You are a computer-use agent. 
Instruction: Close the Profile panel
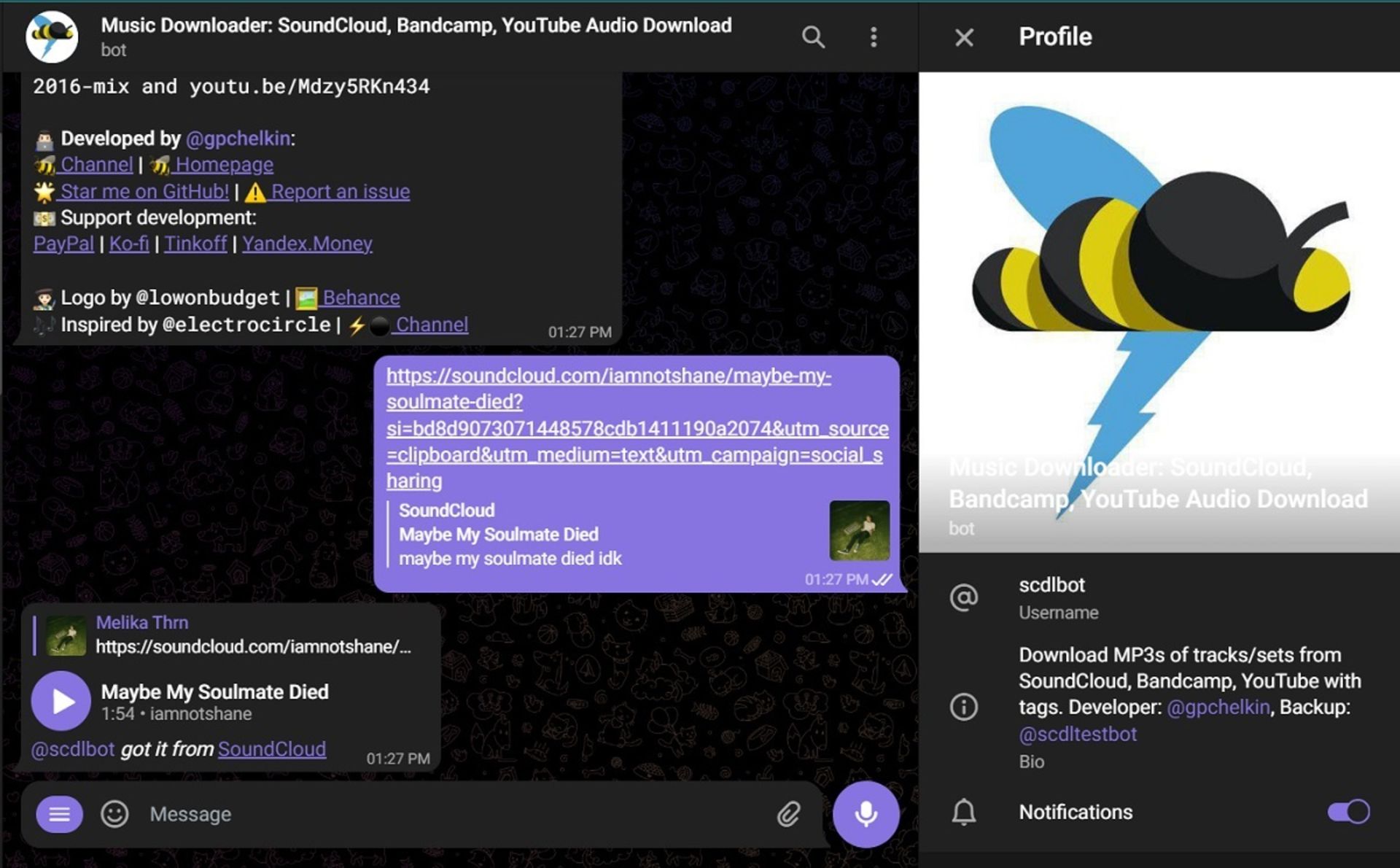[x=964, y=37]
